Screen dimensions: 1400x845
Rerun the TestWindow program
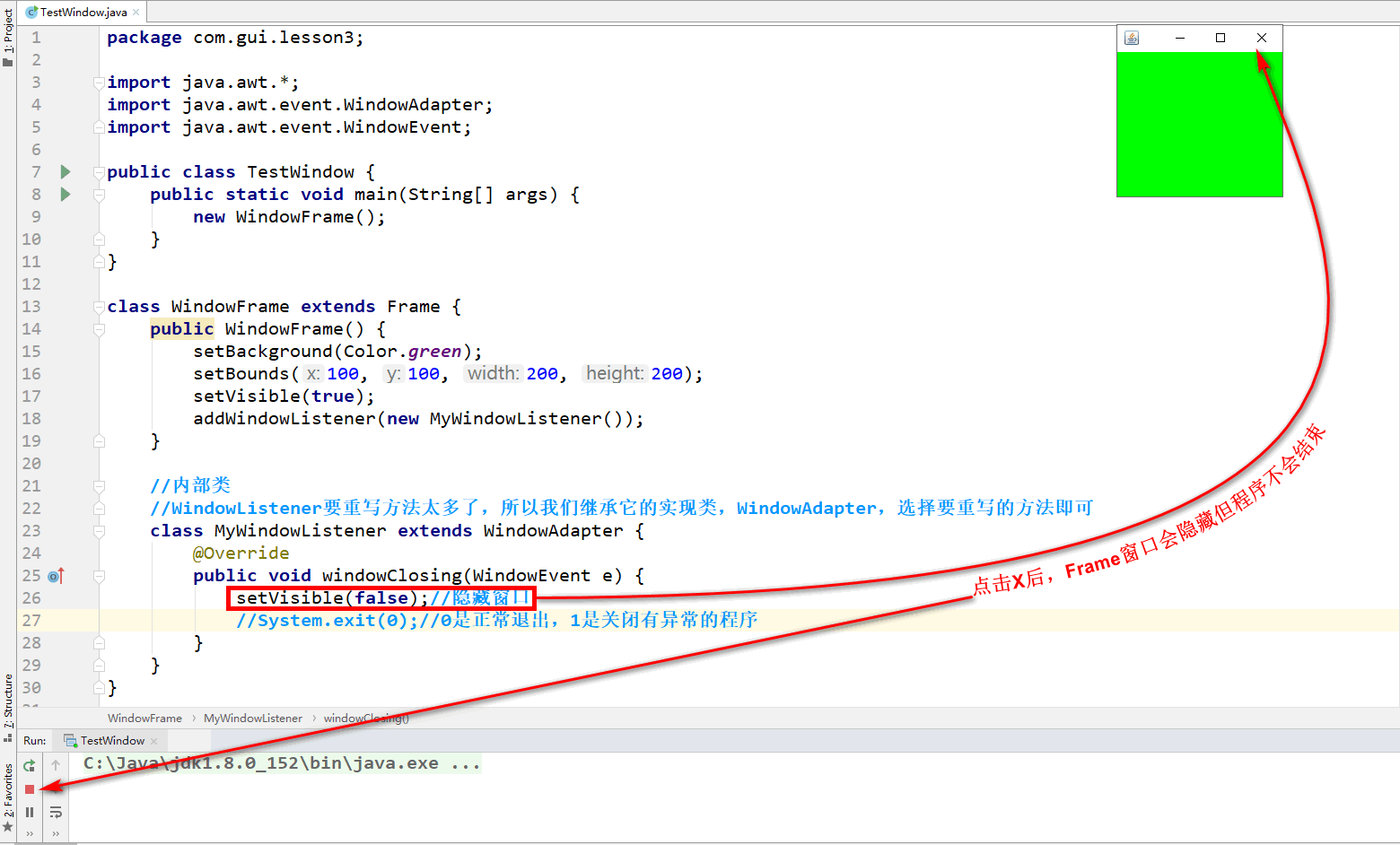tap(30, 765)
